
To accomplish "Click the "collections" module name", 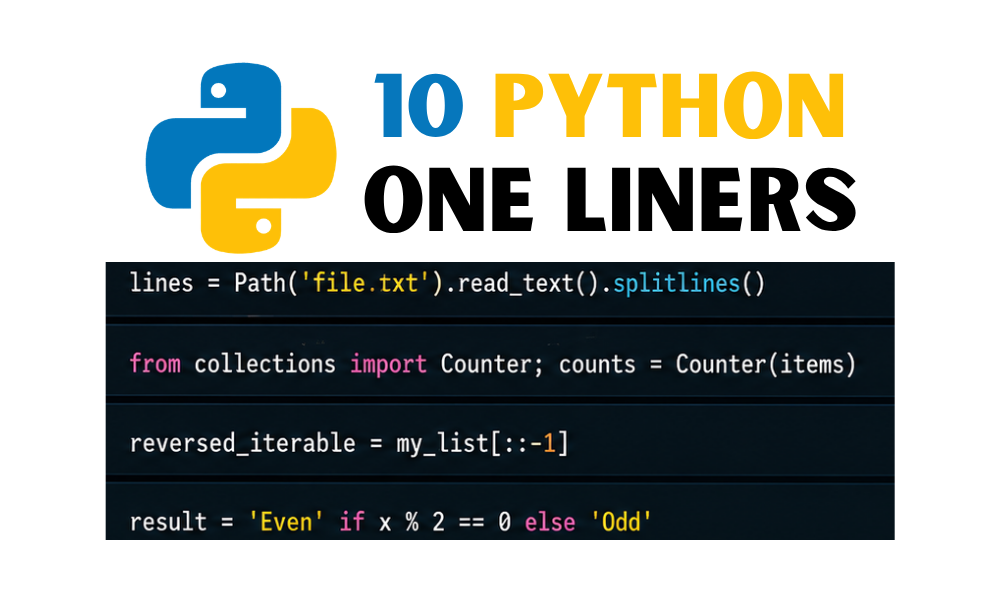I will (x=265, y=363).
